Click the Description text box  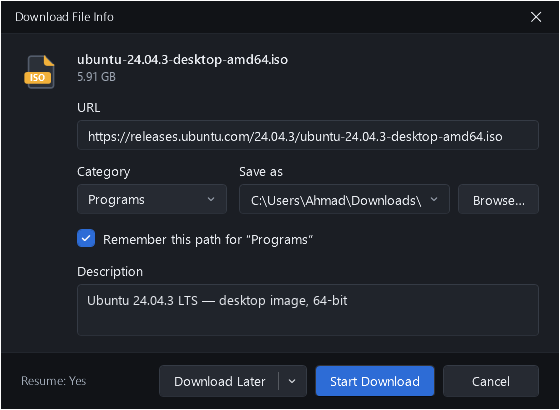[x=308, y=310]
